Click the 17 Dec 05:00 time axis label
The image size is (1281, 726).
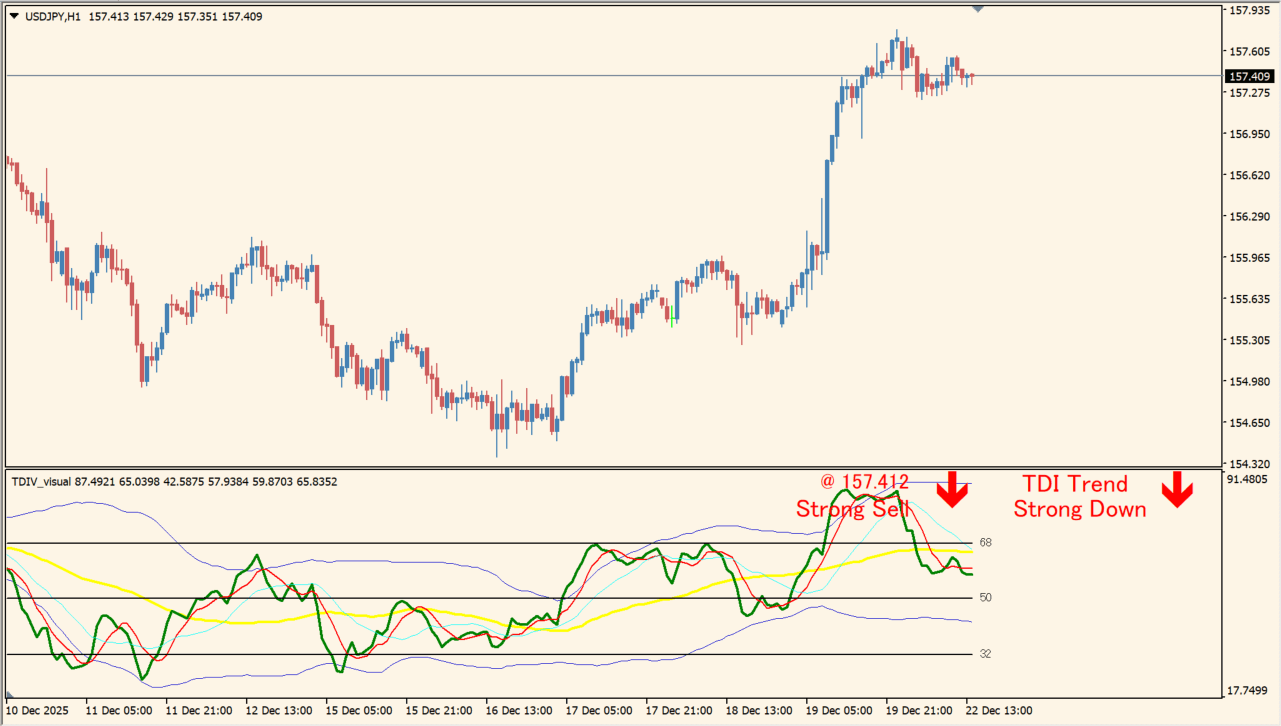click(x=598, y=711)
